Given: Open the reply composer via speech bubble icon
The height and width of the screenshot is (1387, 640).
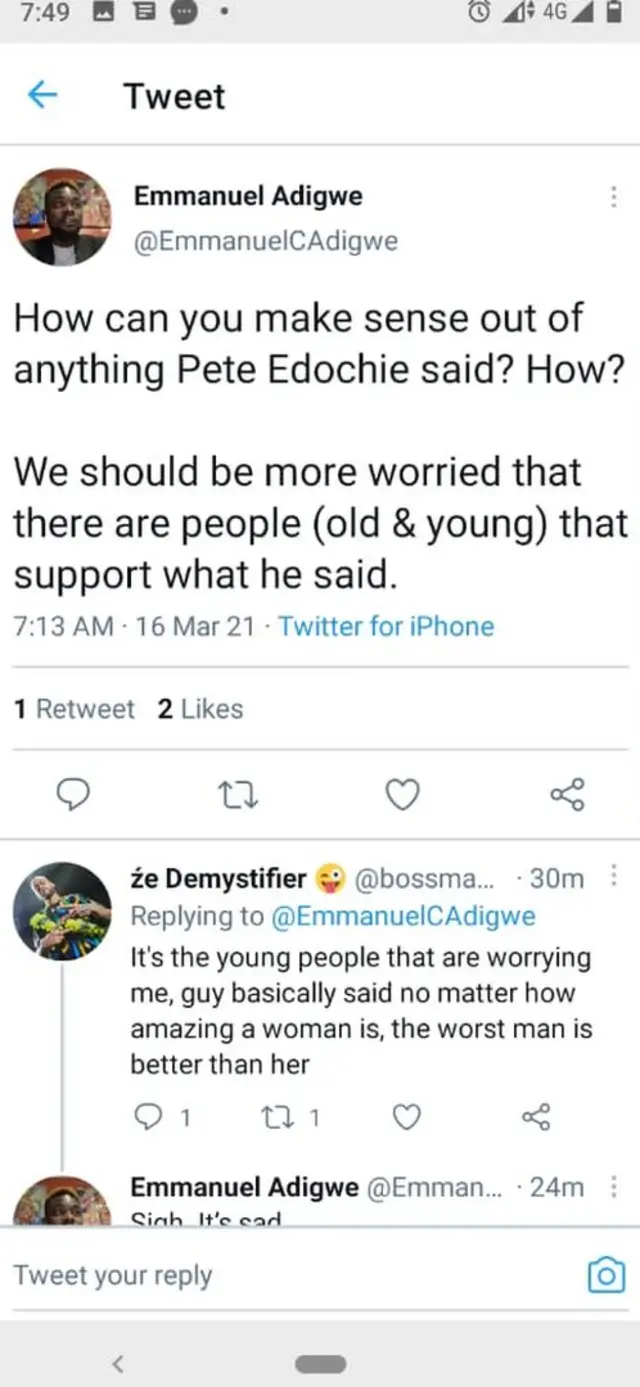Looking at the screenshot, I should point(75,794).
